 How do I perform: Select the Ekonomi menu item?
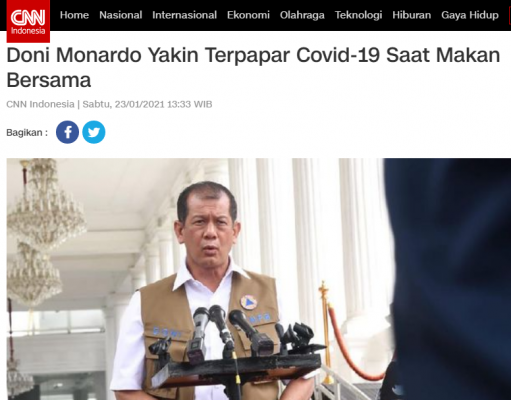click(x=248, y=15)
